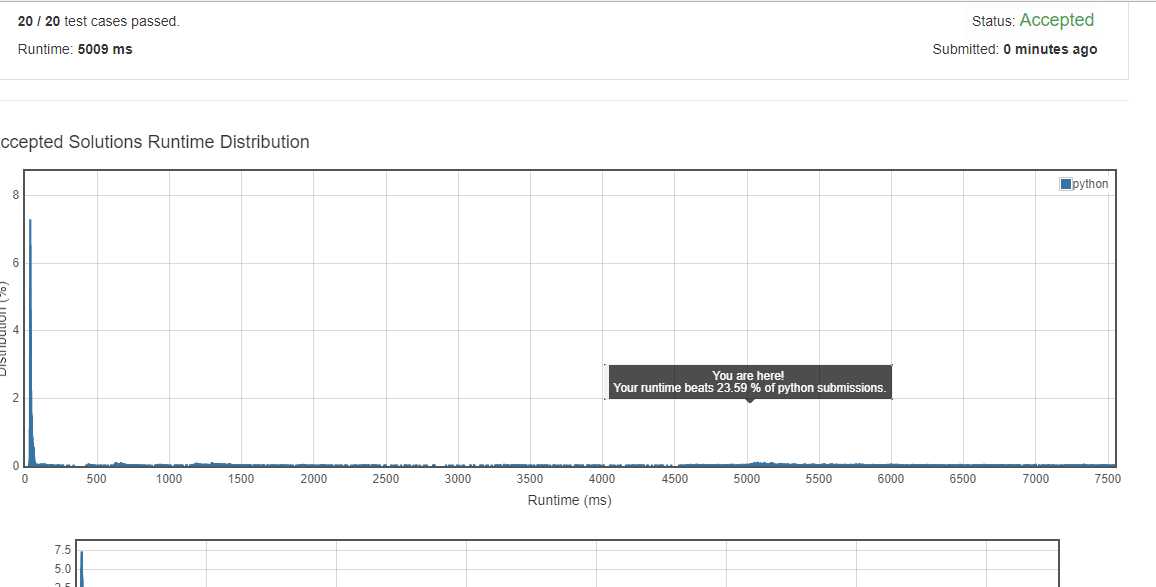Click the 5000 x-axis tick label
Viewport: 1156px width, 587px height.
[x=747, y=479]
